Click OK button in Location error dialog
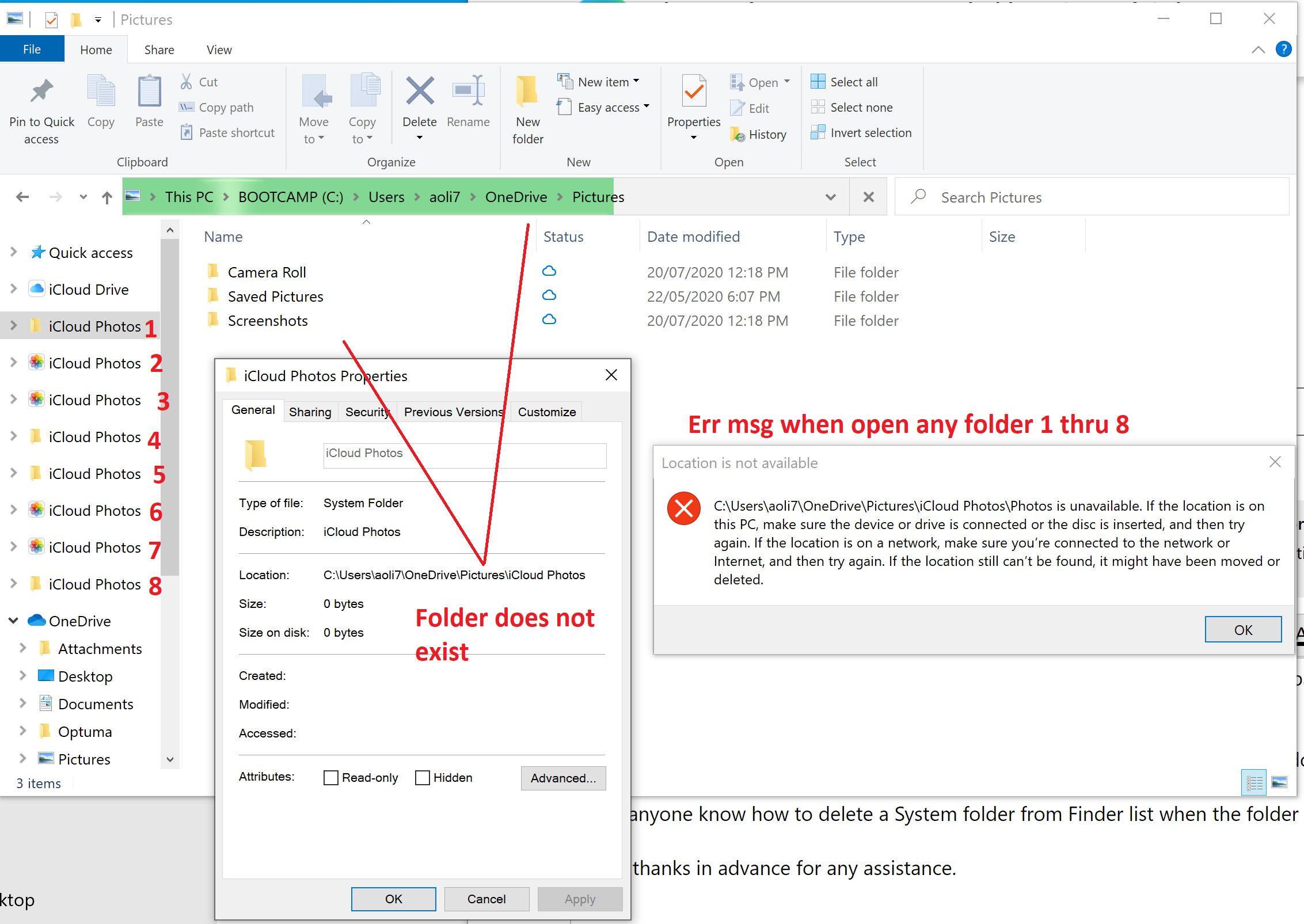Screen dimensions: 1304x924 [x=1243, y=629]
